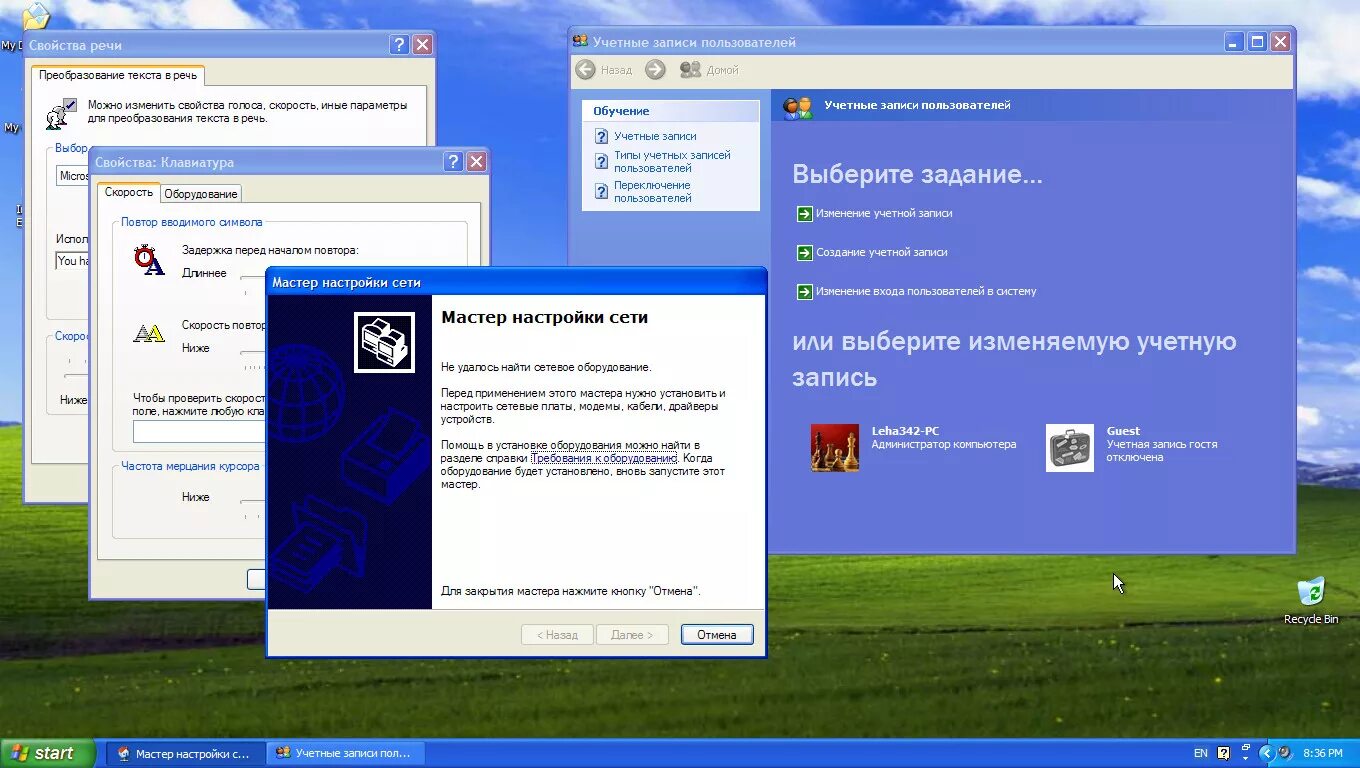The image size is (1360, 768).
Task: Maximize the User Accounts window
Action: [1257, 42]
